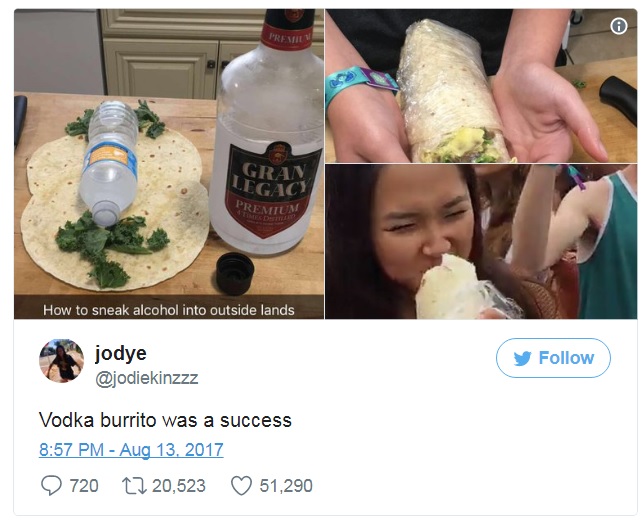Viewport: 644px width, 525px height.
Task: Click the Follow text label
Action: (x=566, y=358)
